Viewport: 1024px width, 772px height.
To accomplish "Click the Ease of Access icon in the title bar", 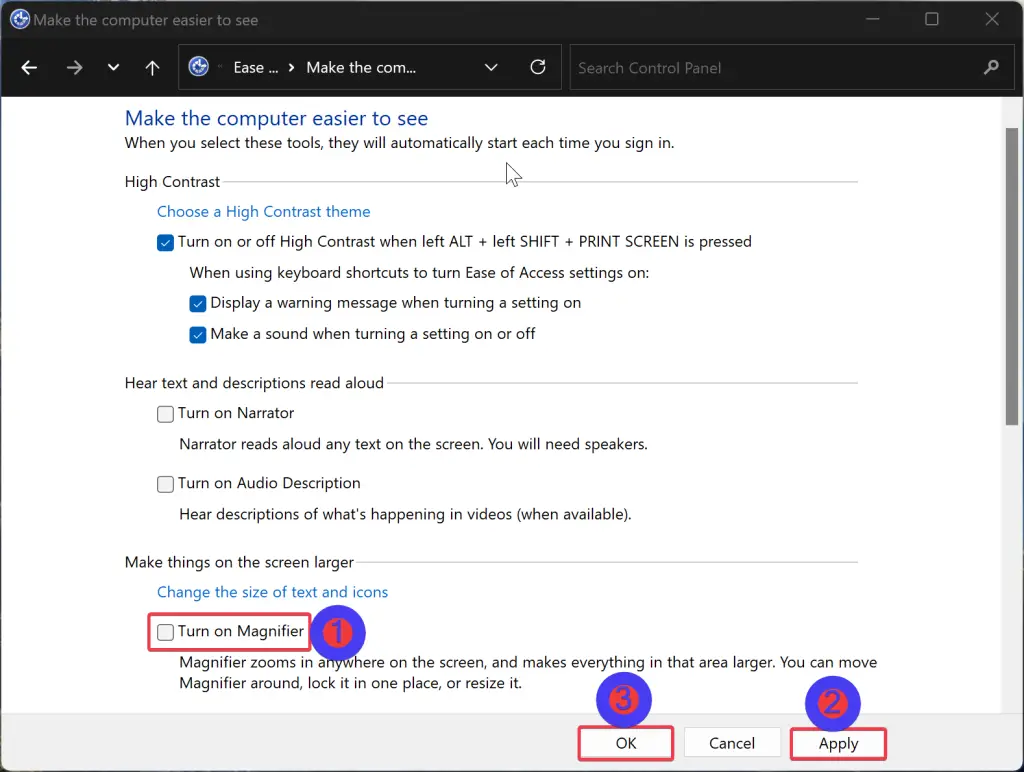I will (x=19, y=18).
